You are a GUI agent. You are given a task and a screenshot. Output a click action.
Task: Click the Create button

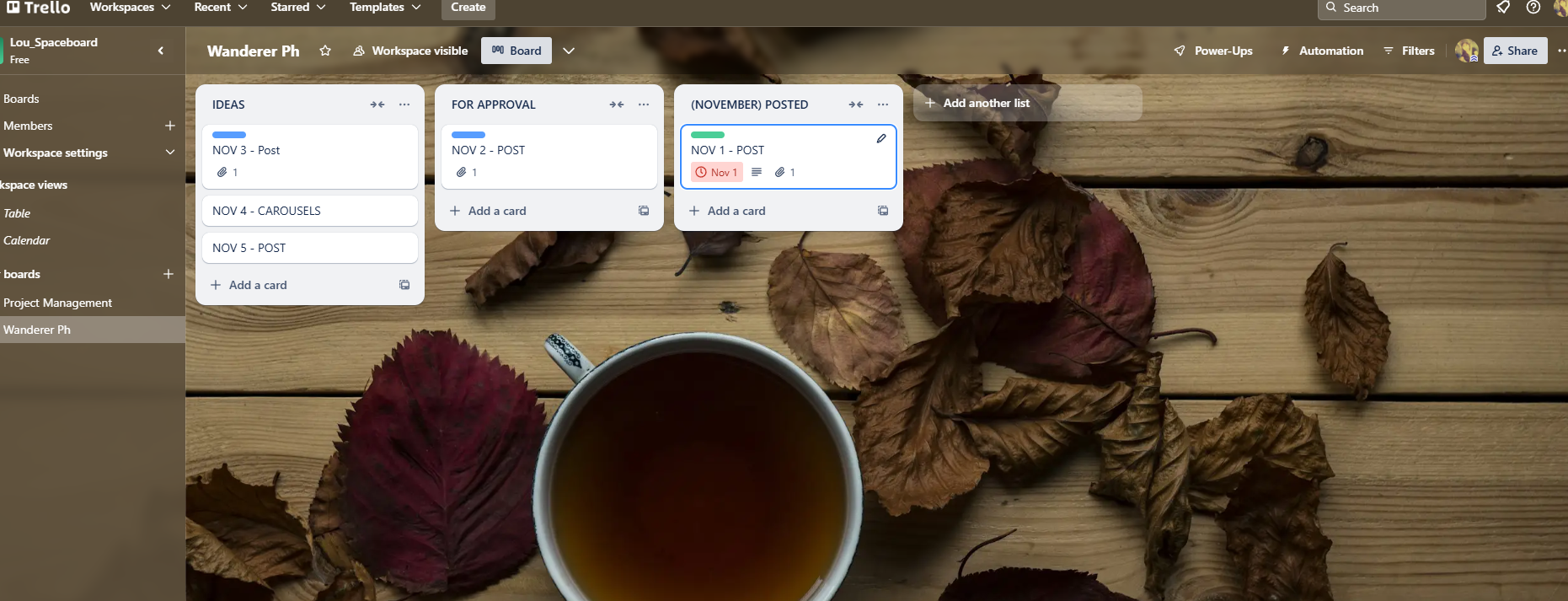(468, 8)
